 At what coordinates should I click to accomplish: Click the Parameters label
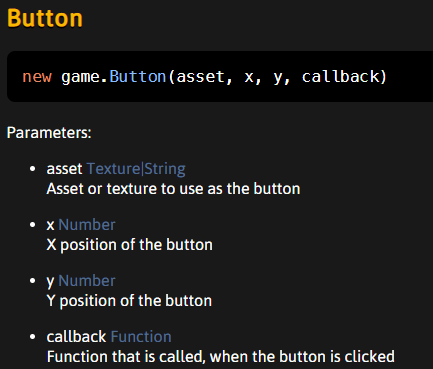point(49,133)
